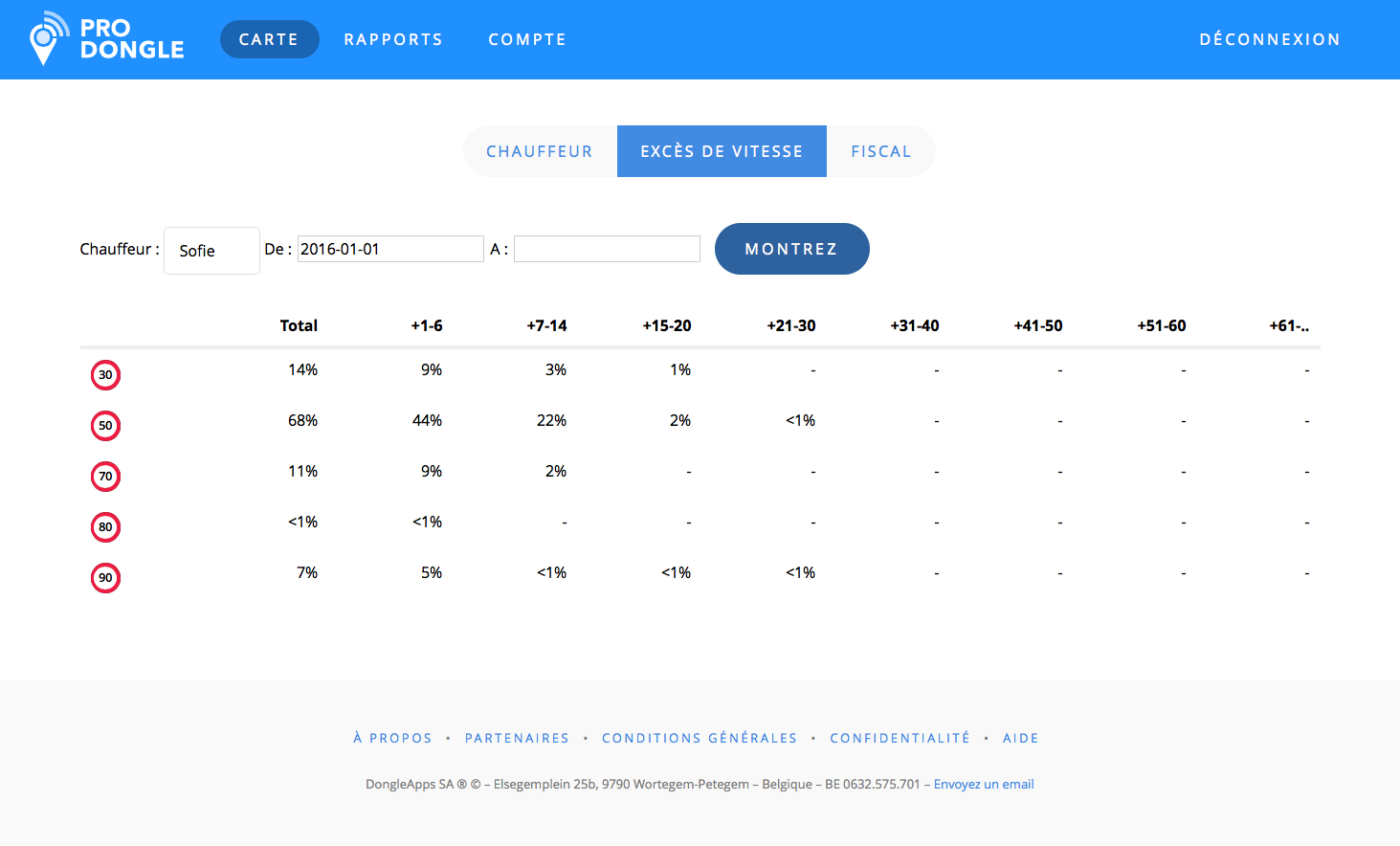Screen dimensions: 1400x846
Task: Open the Chauffeur dropdown showing Sofie
Action: pos(211,251)
